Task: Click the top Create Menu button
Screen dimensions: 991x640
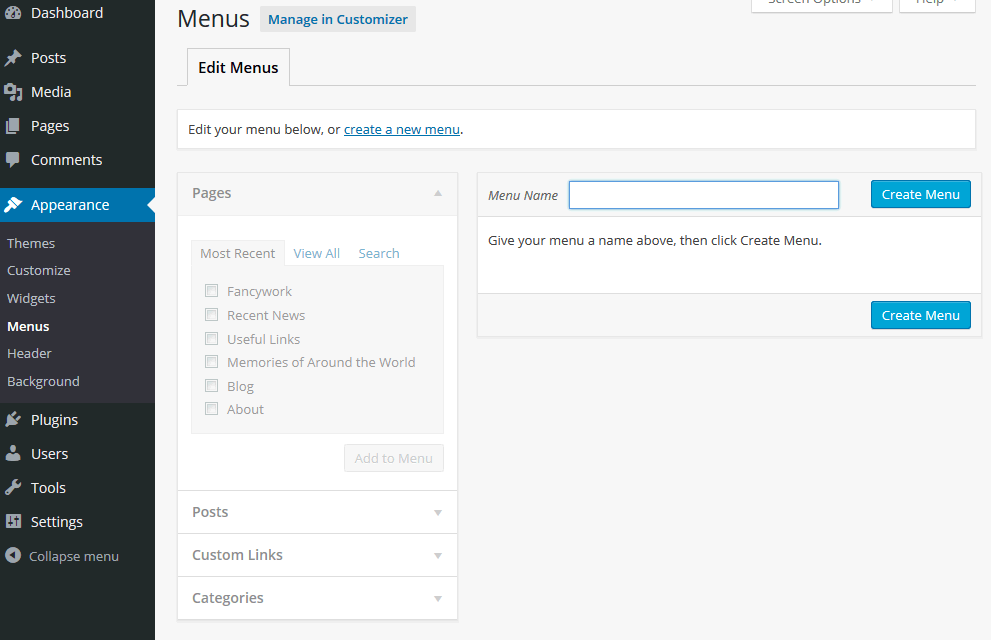Action: pos(921,194)
